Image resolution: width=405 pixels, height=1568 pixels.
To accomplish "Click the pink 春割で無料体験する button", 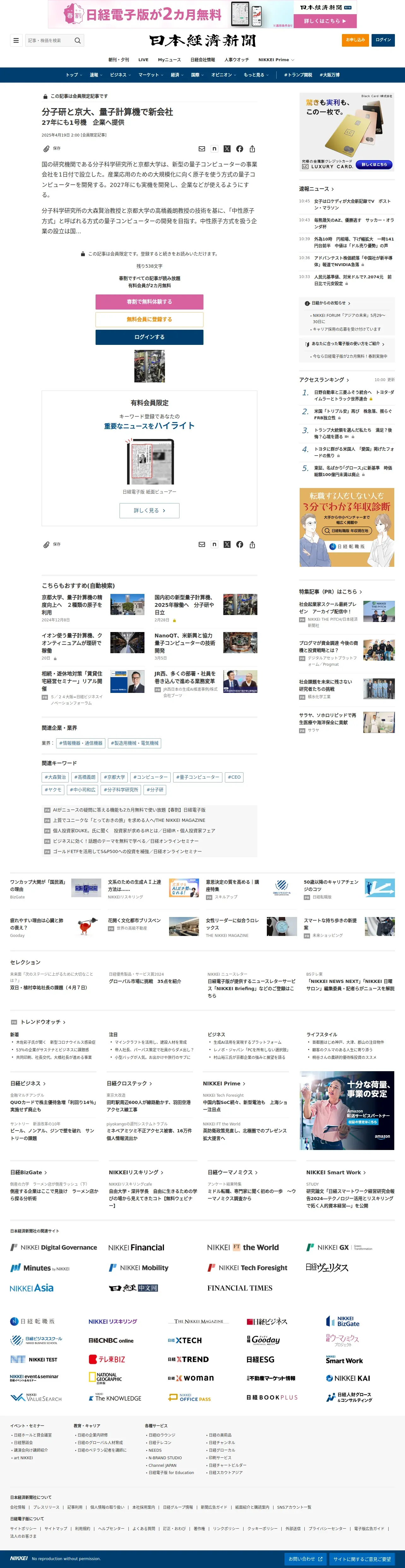I will [149, 302].
